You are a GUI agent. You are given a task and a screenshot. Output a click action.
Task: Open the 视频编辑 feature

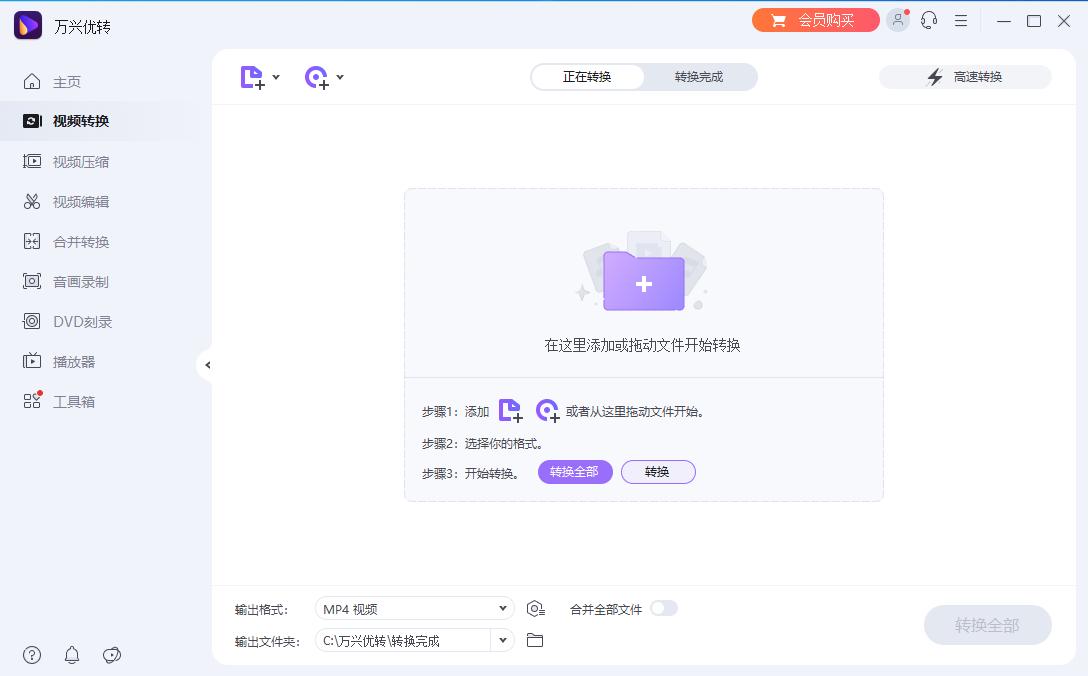[x=80, y=201]
